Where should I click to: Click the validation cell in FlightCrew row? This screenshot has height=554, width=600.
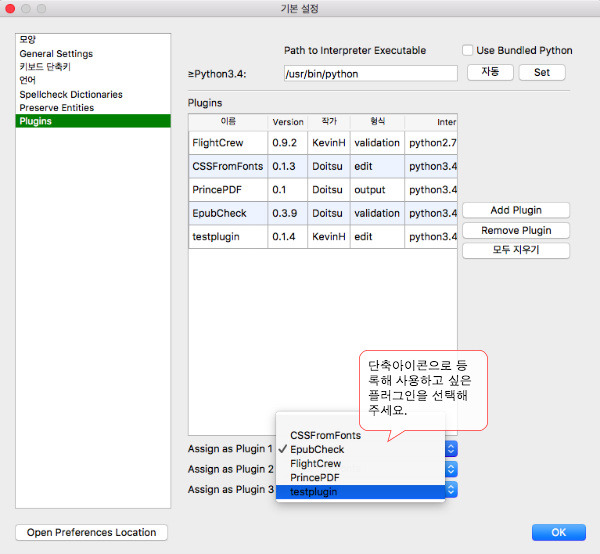[377, 143]
